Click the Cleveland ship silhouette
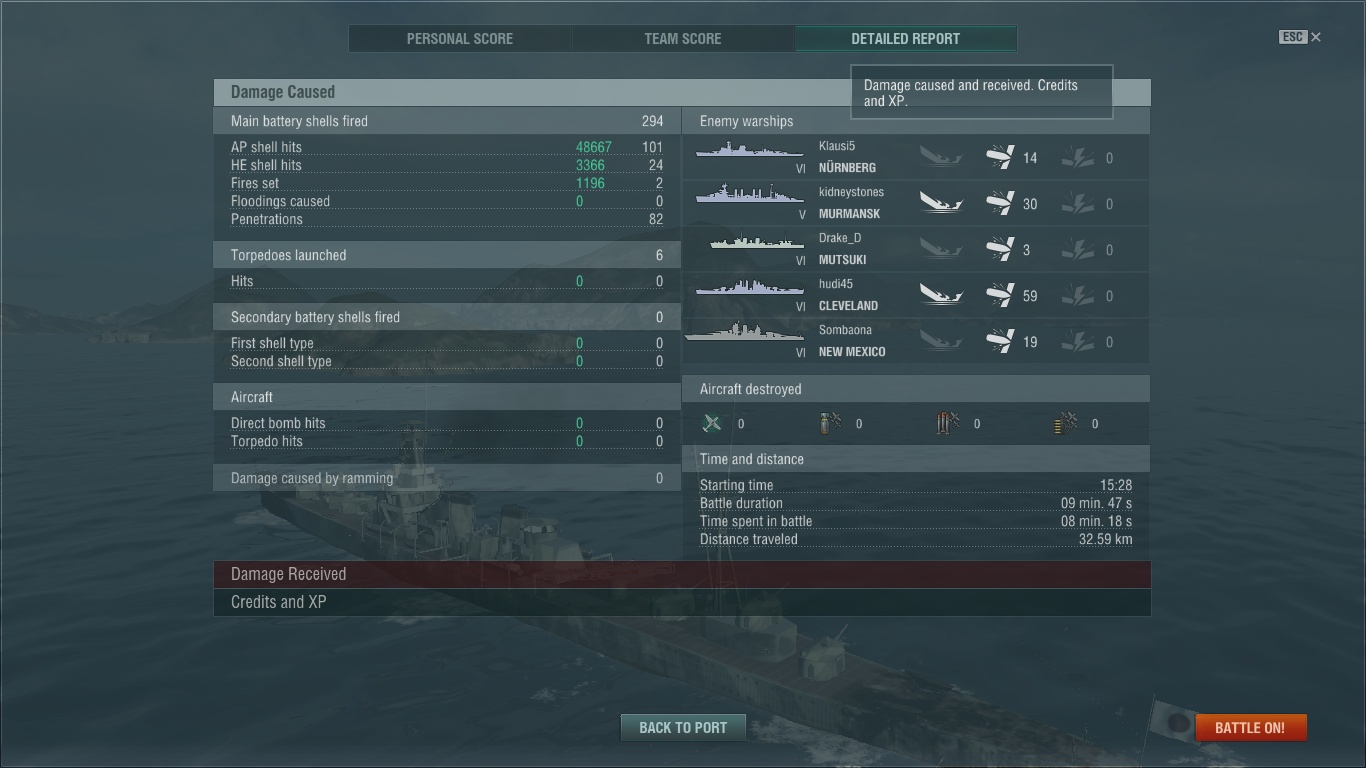Viewport: 1366px width, 768px height. click(x=750, y=288)
